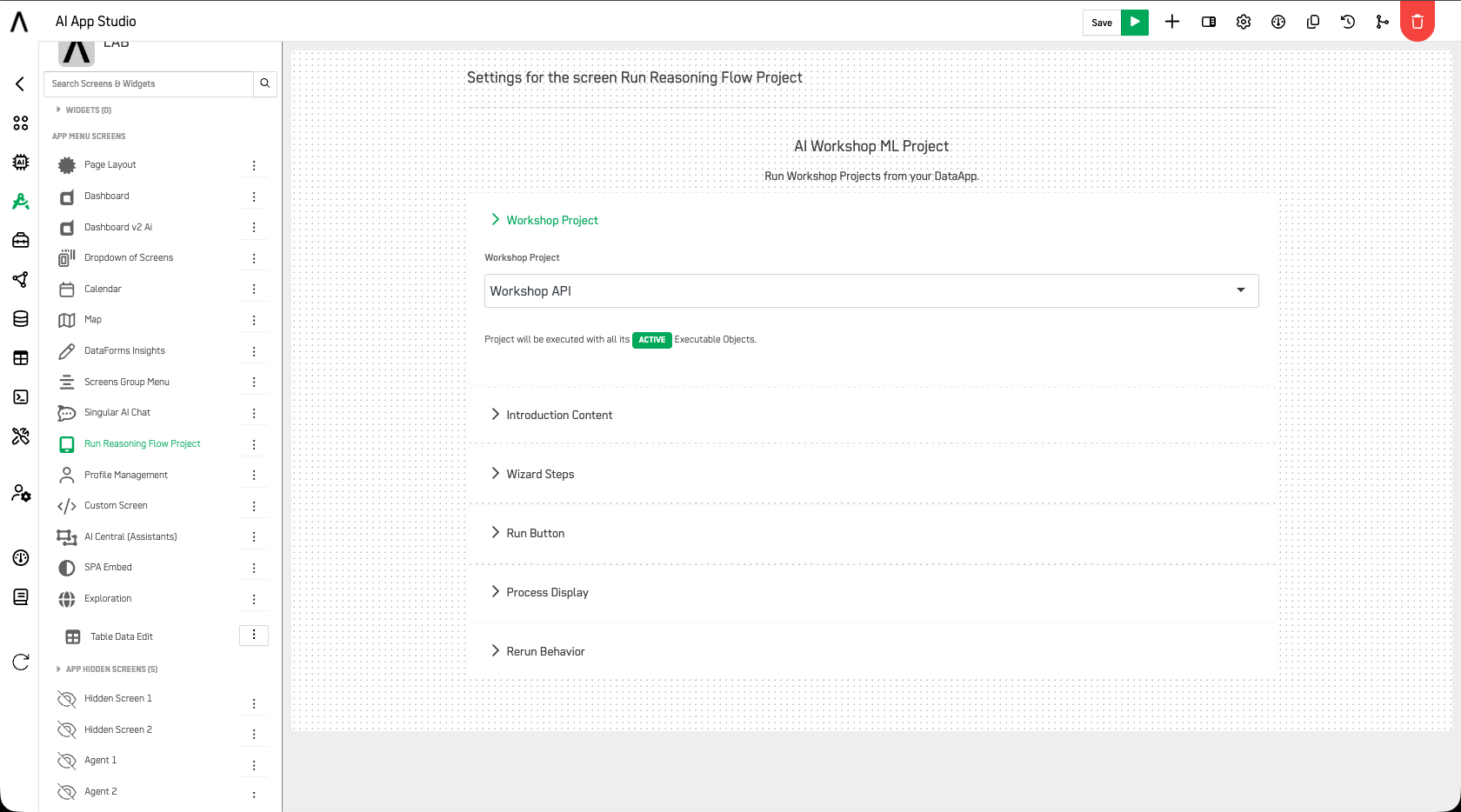Open options menu for Singular AI Chat
The width and height of the screenshot is (1461, 812).
pos(254,413)
